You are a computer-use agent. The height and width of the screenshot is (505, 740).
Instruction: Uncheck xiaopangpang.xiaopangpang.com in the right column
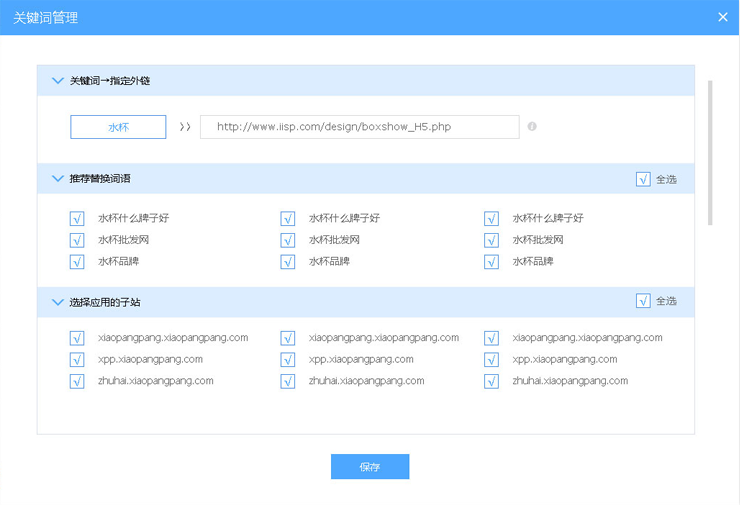coord(491,338)
